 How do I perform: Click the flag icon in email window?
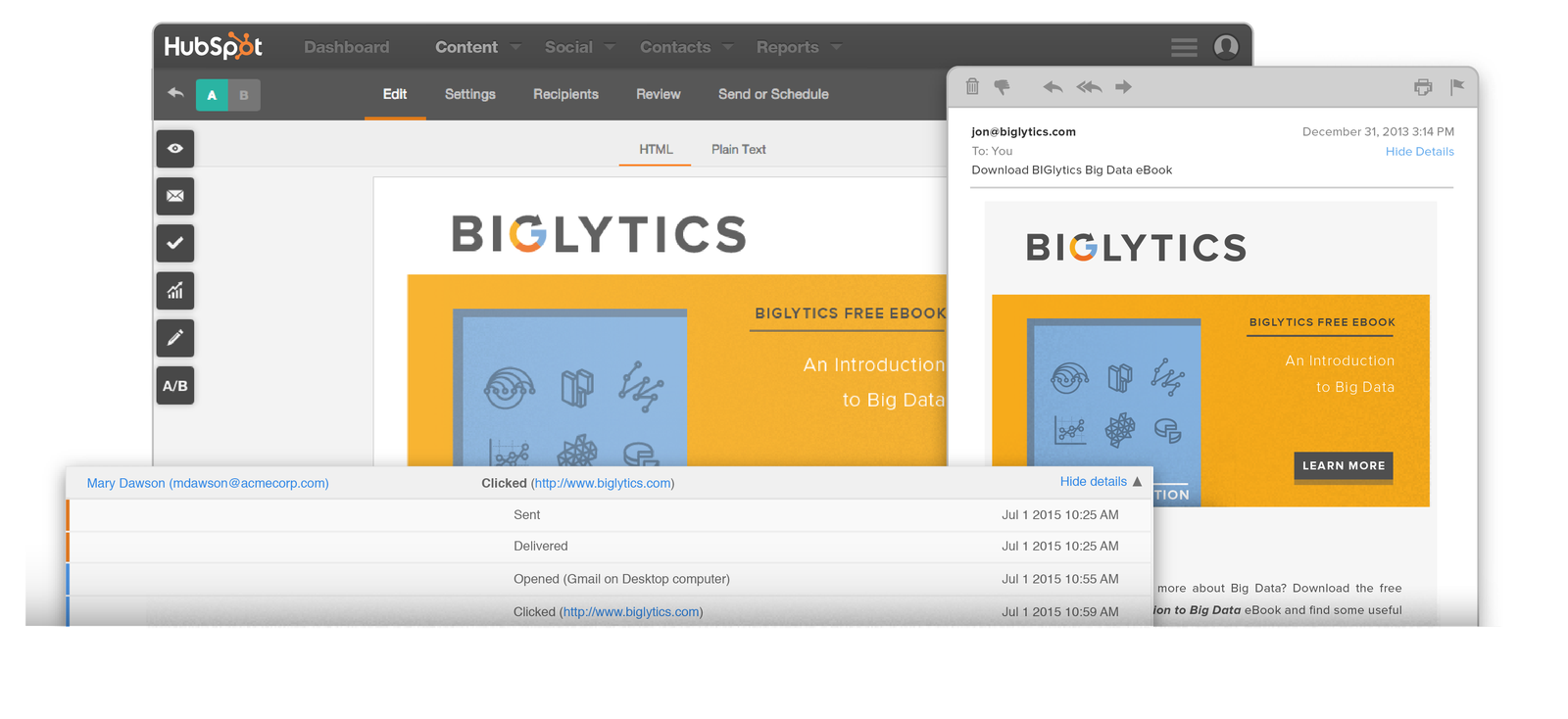point(1457,87)
